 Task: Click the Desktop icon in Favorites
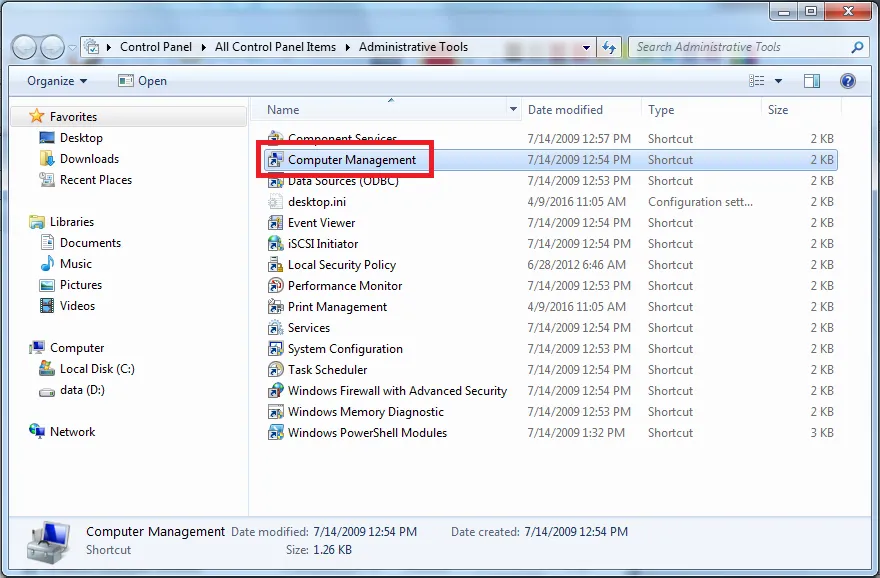[x=47, y=137]
